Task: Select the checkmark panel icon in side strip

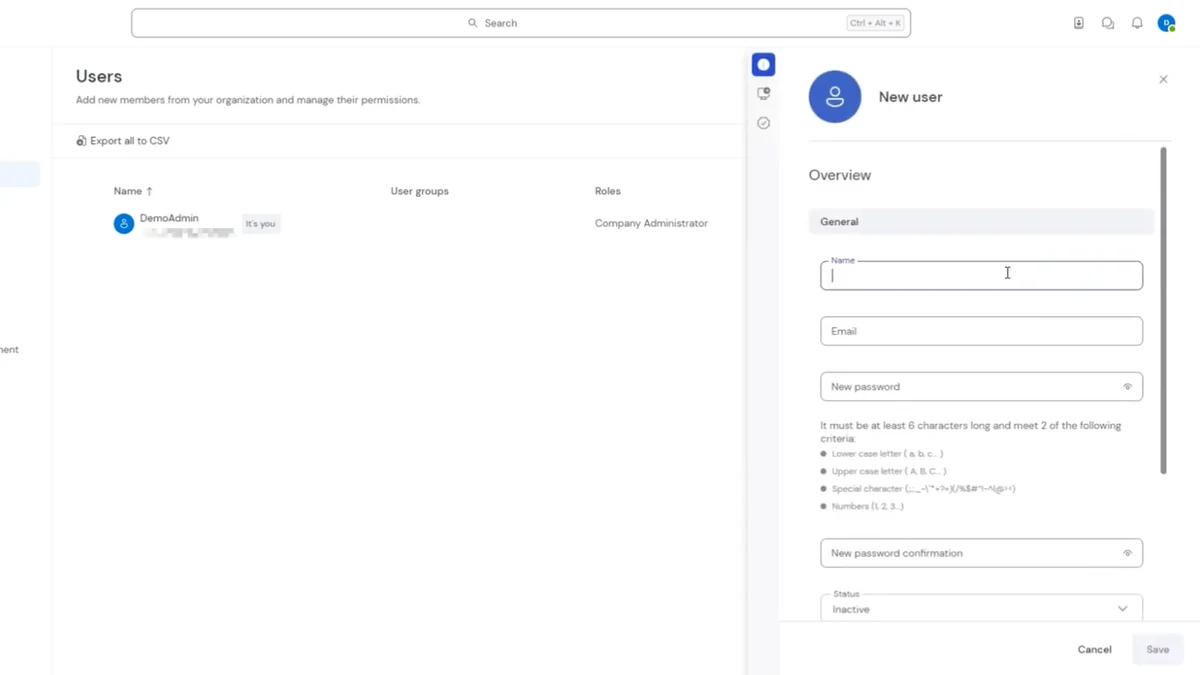Action: pyautogui.click(x=764, y=123)
